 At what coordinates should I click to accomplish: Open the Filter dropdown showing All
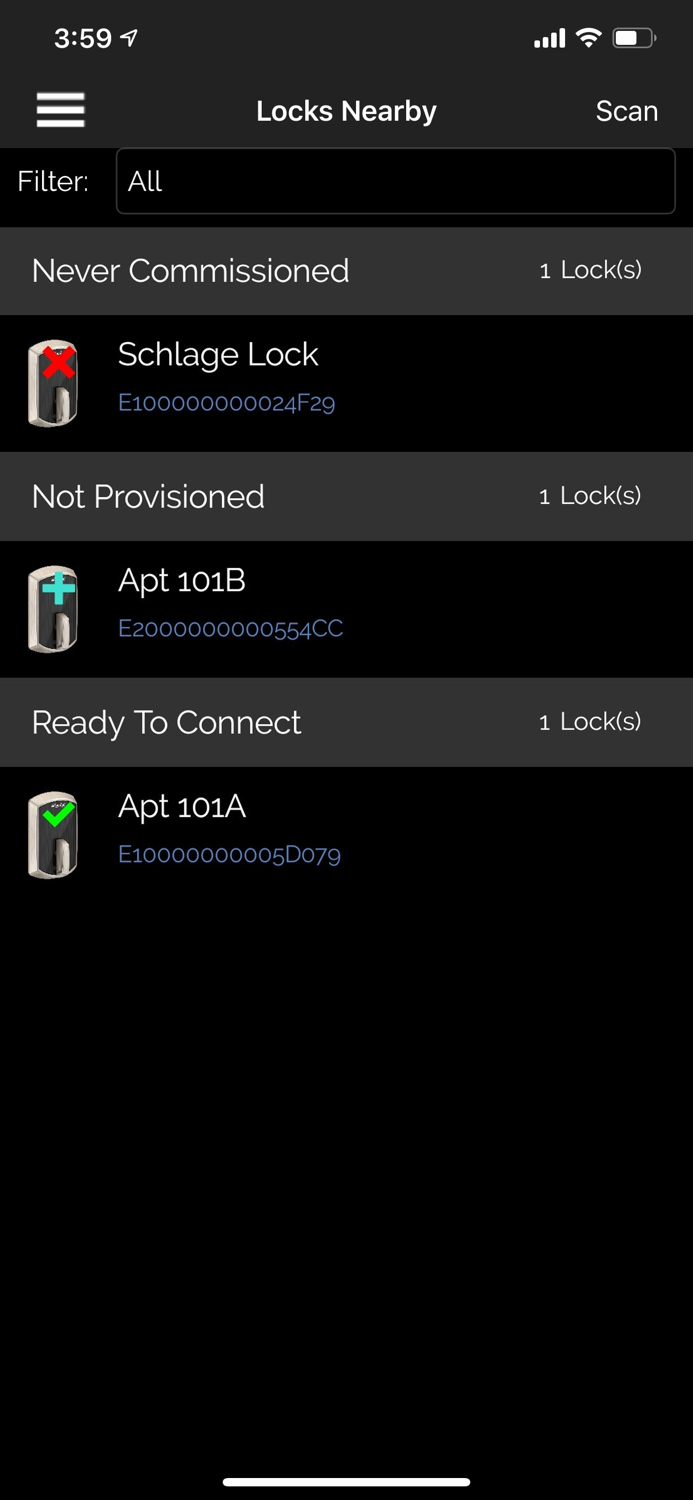pyautogui.click(x=395, y=181)
